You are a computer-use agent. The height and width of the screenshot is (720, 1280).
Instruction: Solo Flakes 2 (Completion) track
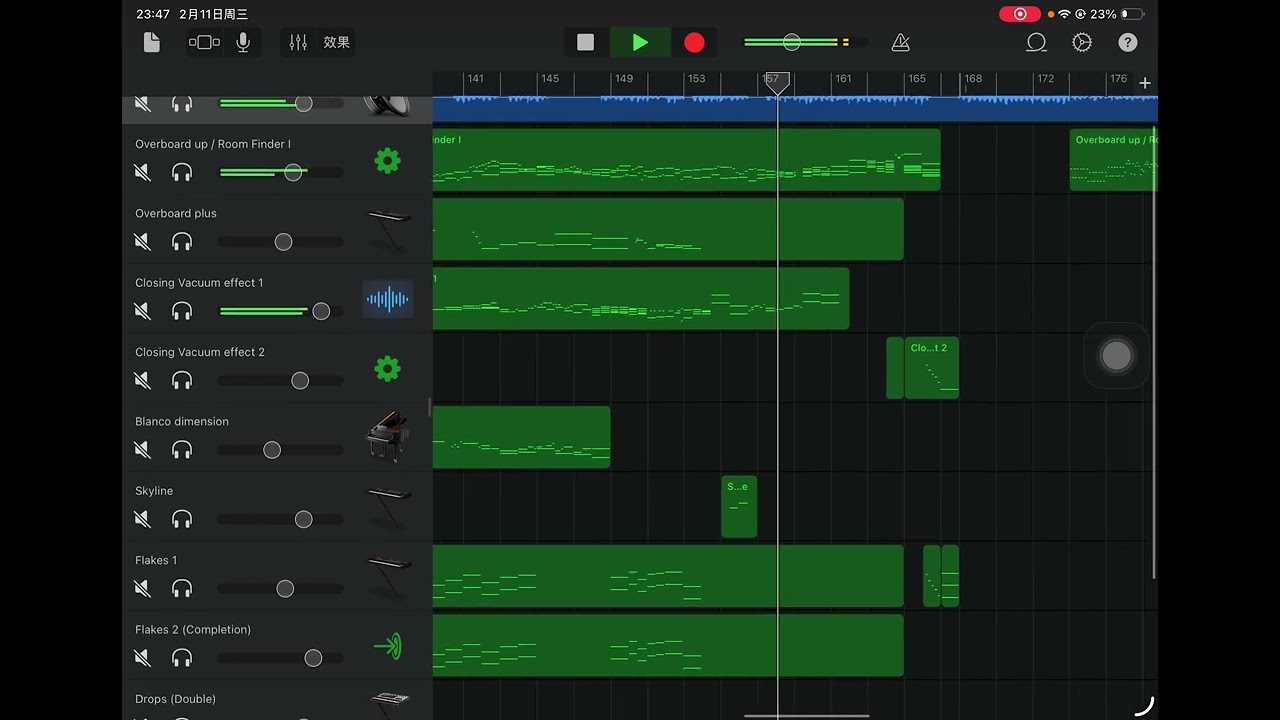click(182, 658)
